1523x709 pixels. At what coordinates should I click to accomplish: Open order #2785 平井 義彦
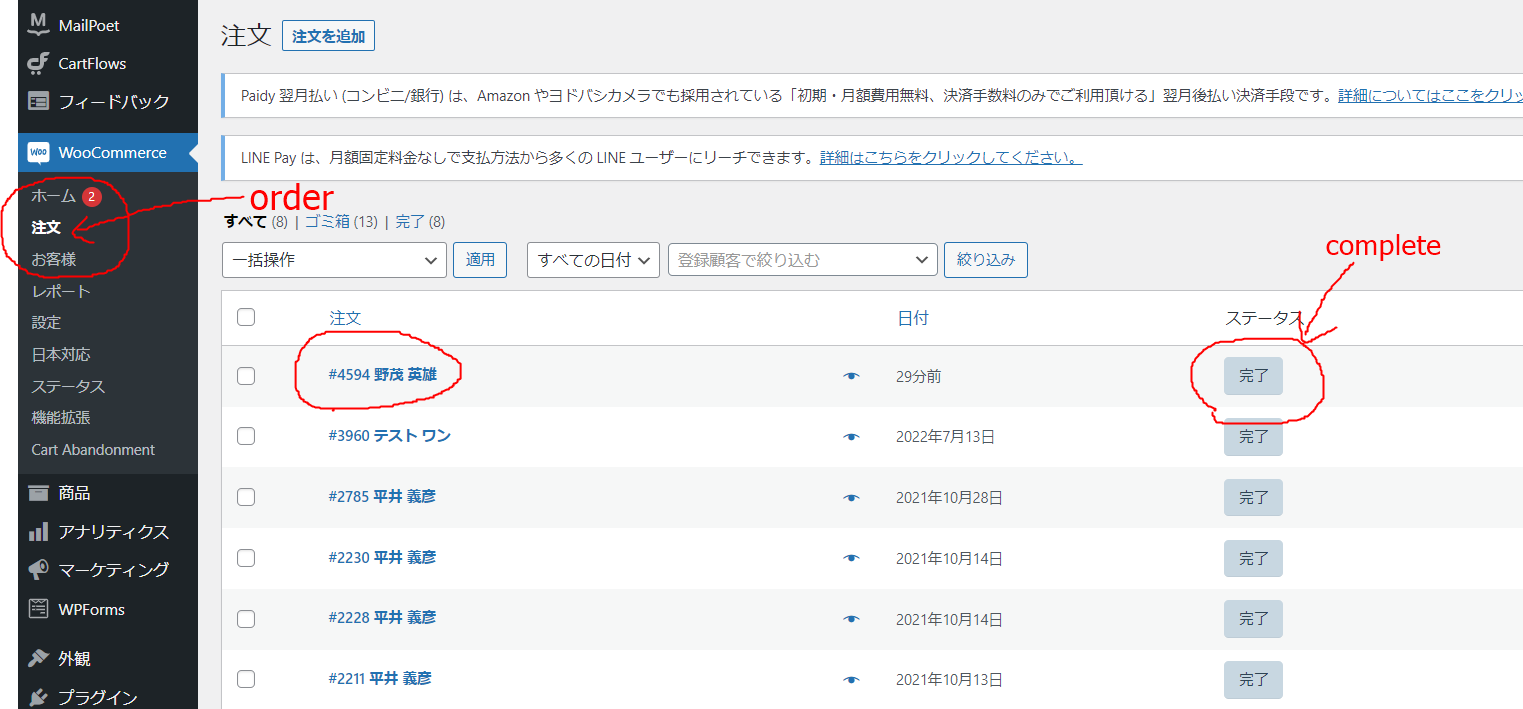[x=382, y=496]
